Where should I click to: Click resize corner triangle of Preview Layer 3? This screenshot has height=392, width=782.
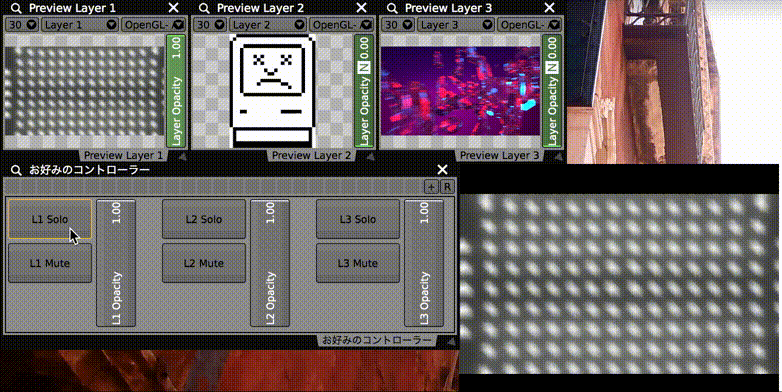558,157
